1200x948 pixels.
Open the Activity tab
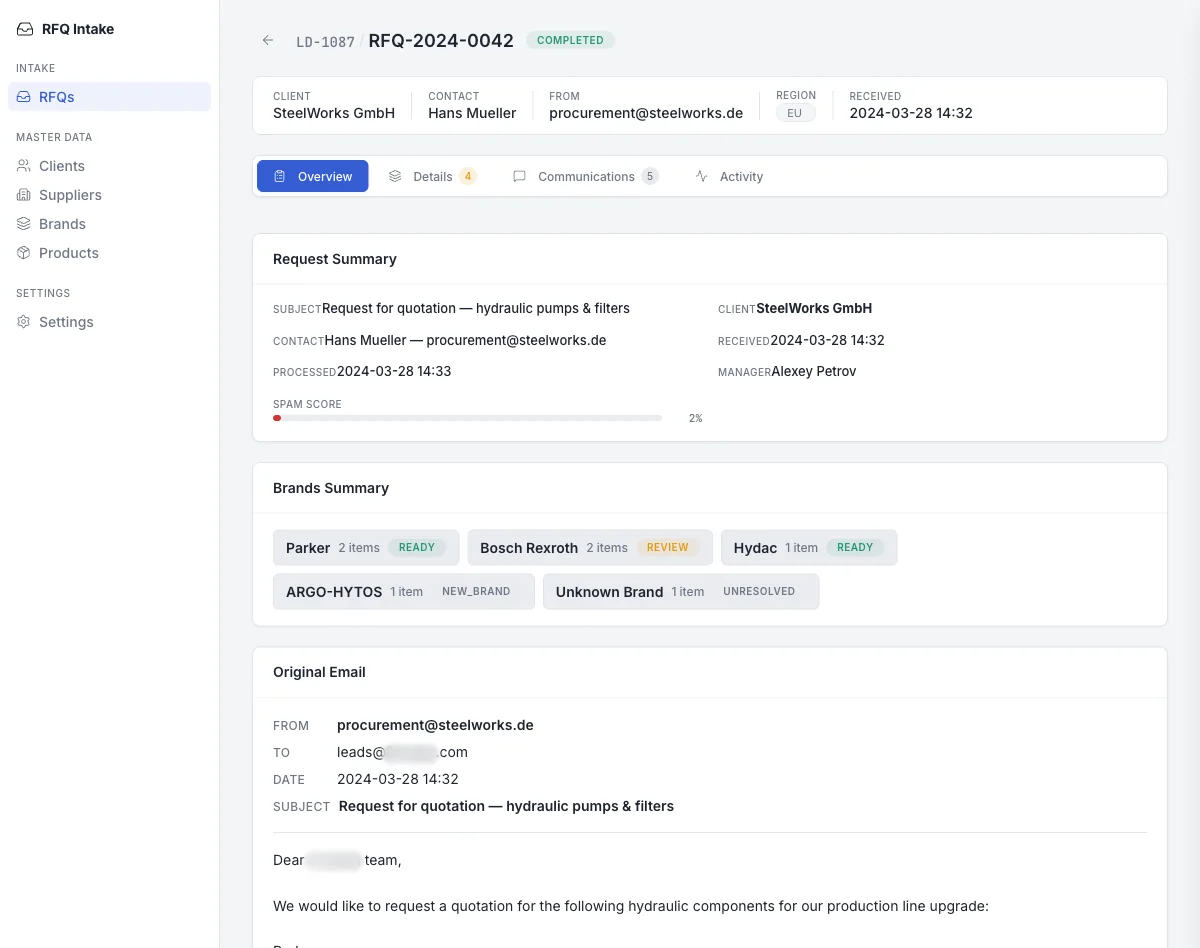pyautogui.click(x=729, y=176)
